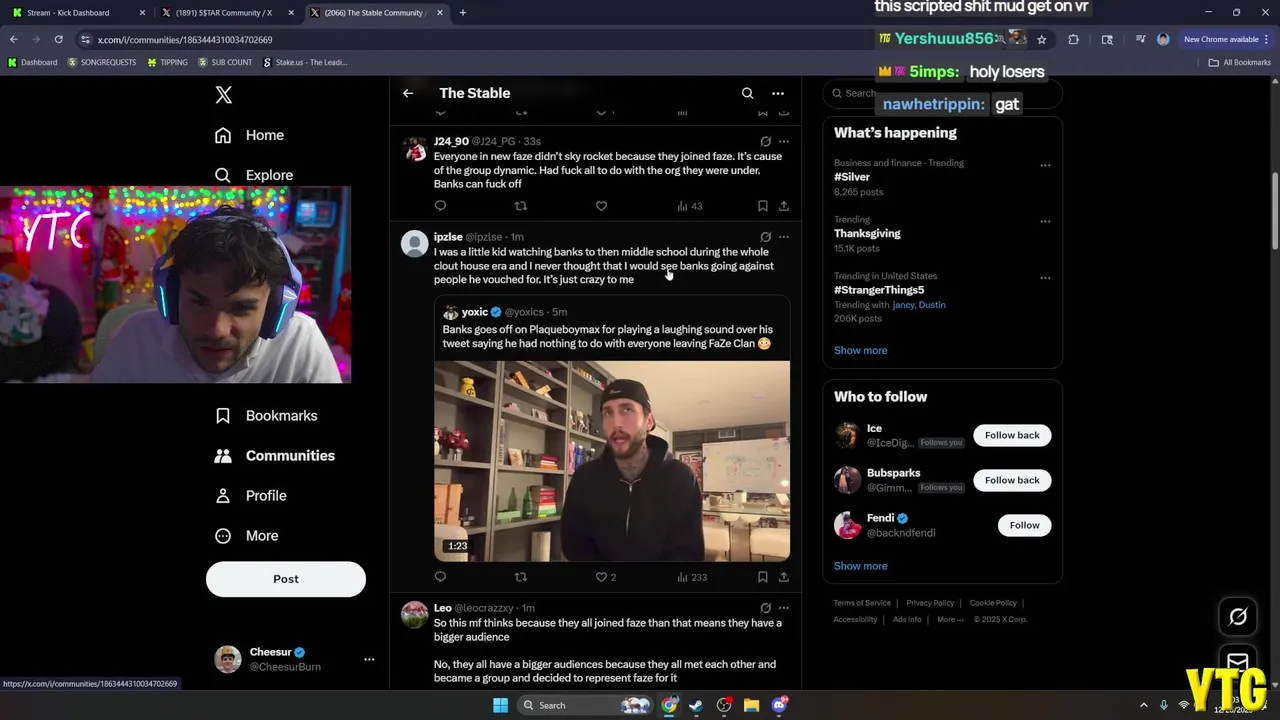Screen dimensions: 1280x720
Task: Share ipzlse's post
Action: tap(784, 577)
